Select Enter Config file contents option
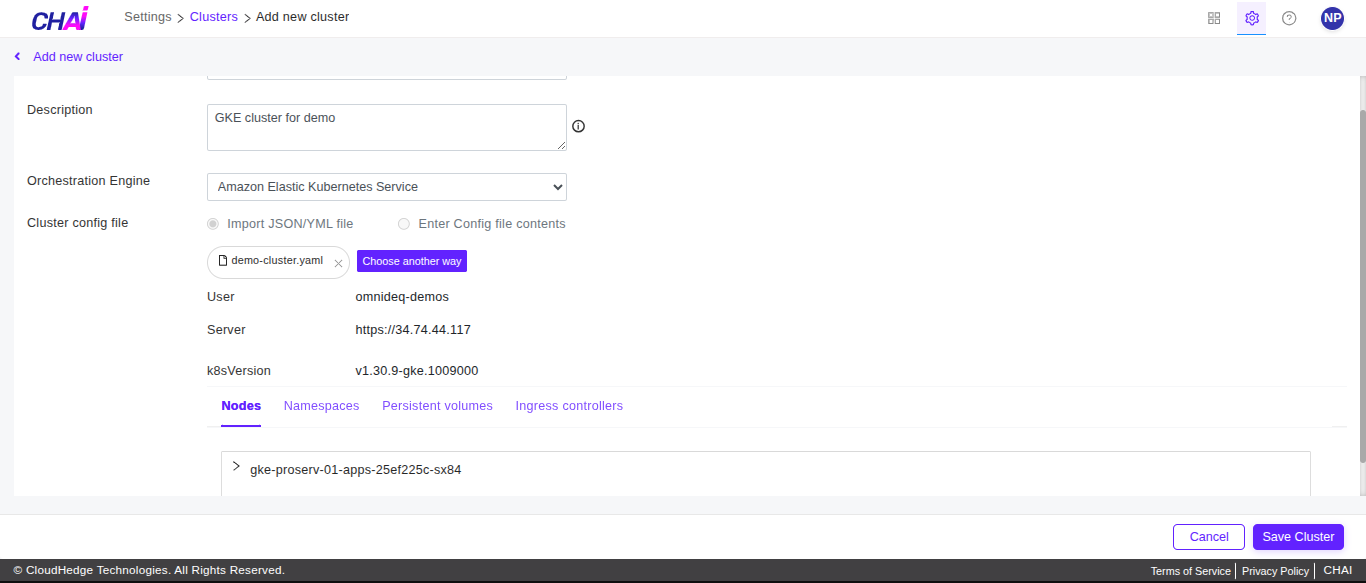The height and width of the screenshot is (583, 1366). coord(404,224)
